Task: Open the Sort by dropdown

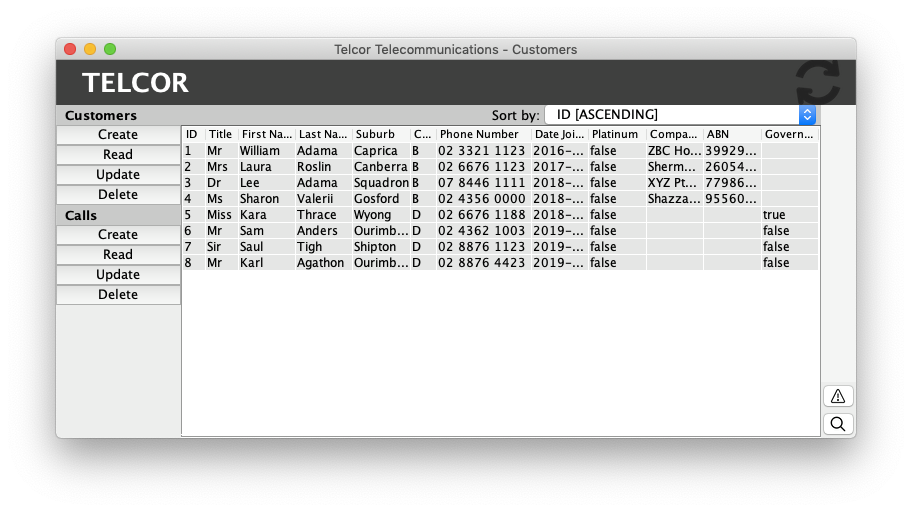Action: [x=680, y=115]
